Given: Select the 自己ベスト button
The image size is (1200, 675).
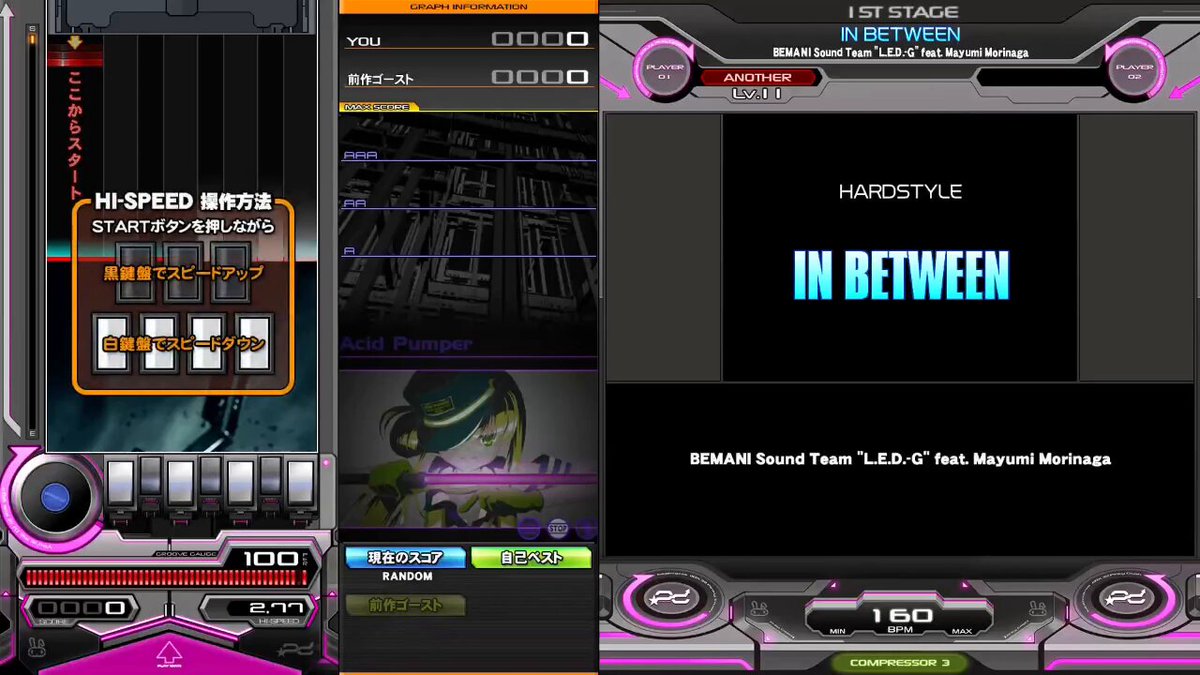Looking at the screenshot, I should [x=531, y=558].
